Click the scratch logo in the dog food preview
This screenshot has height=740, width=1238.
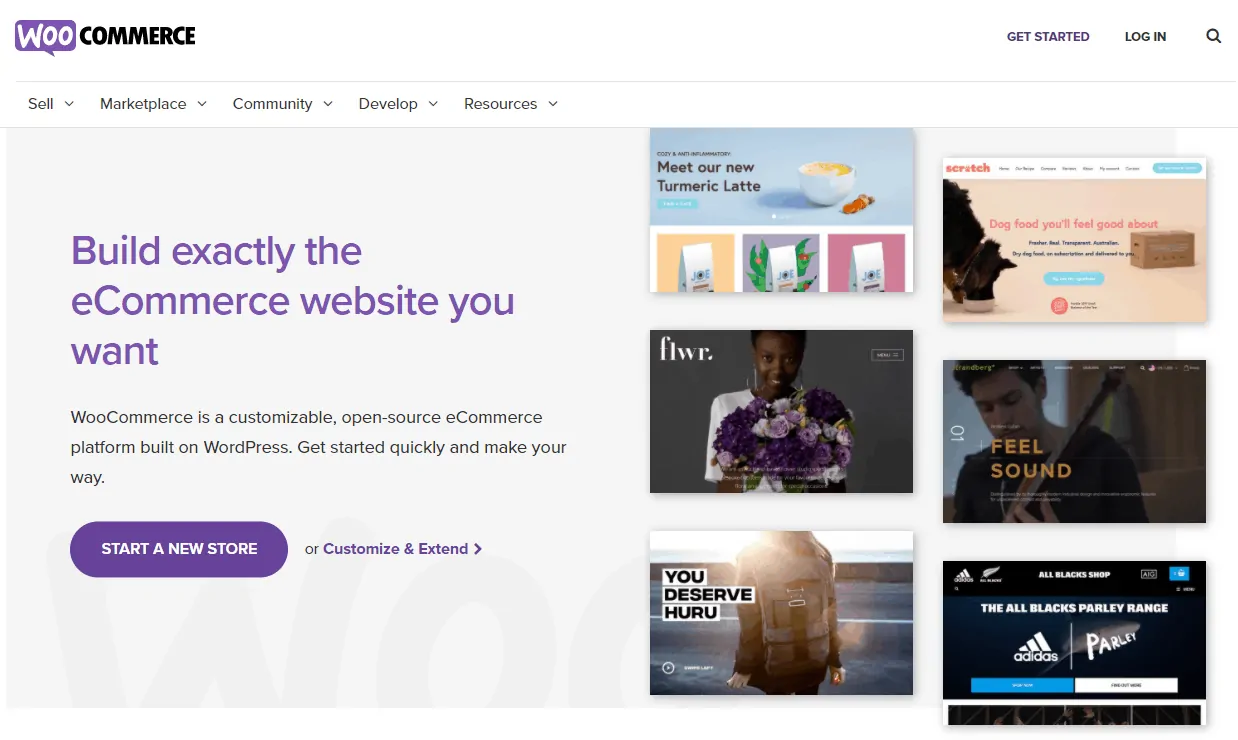(x=967, y=168)
